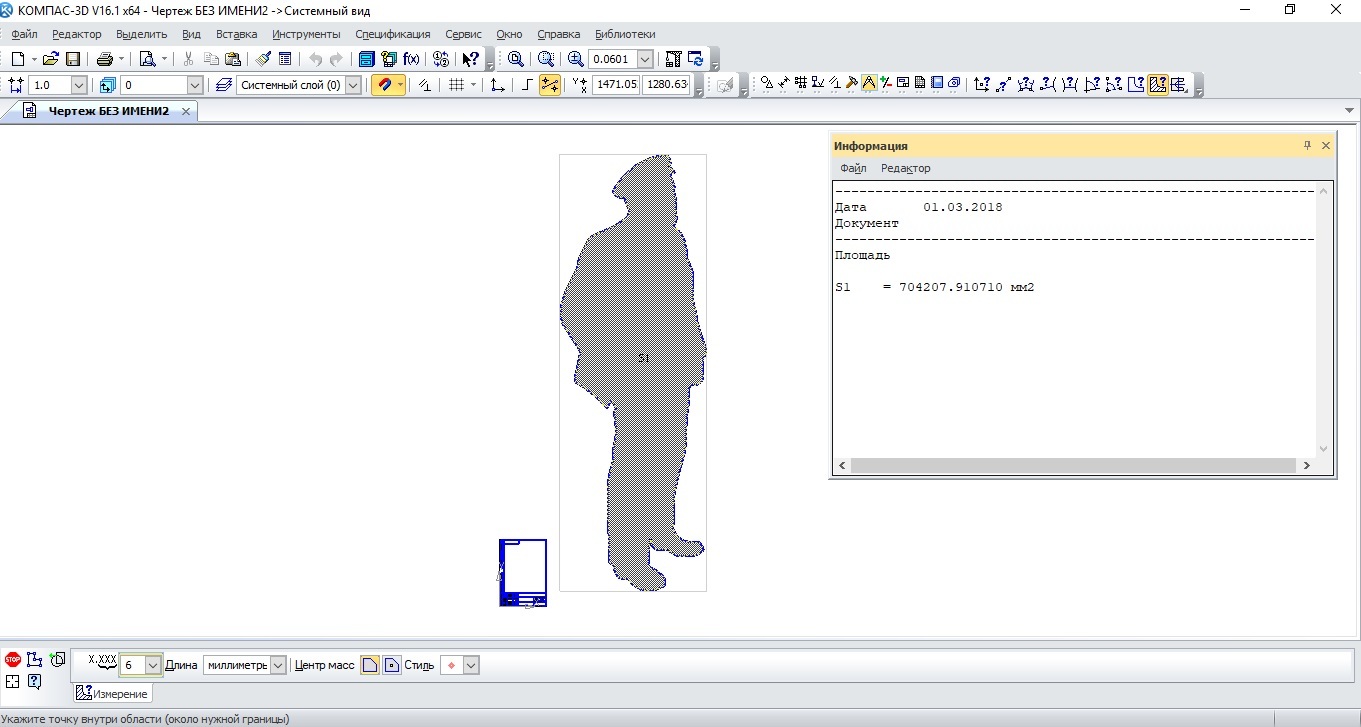
Task: Open the Print preview icon
Action: [148, 59]
